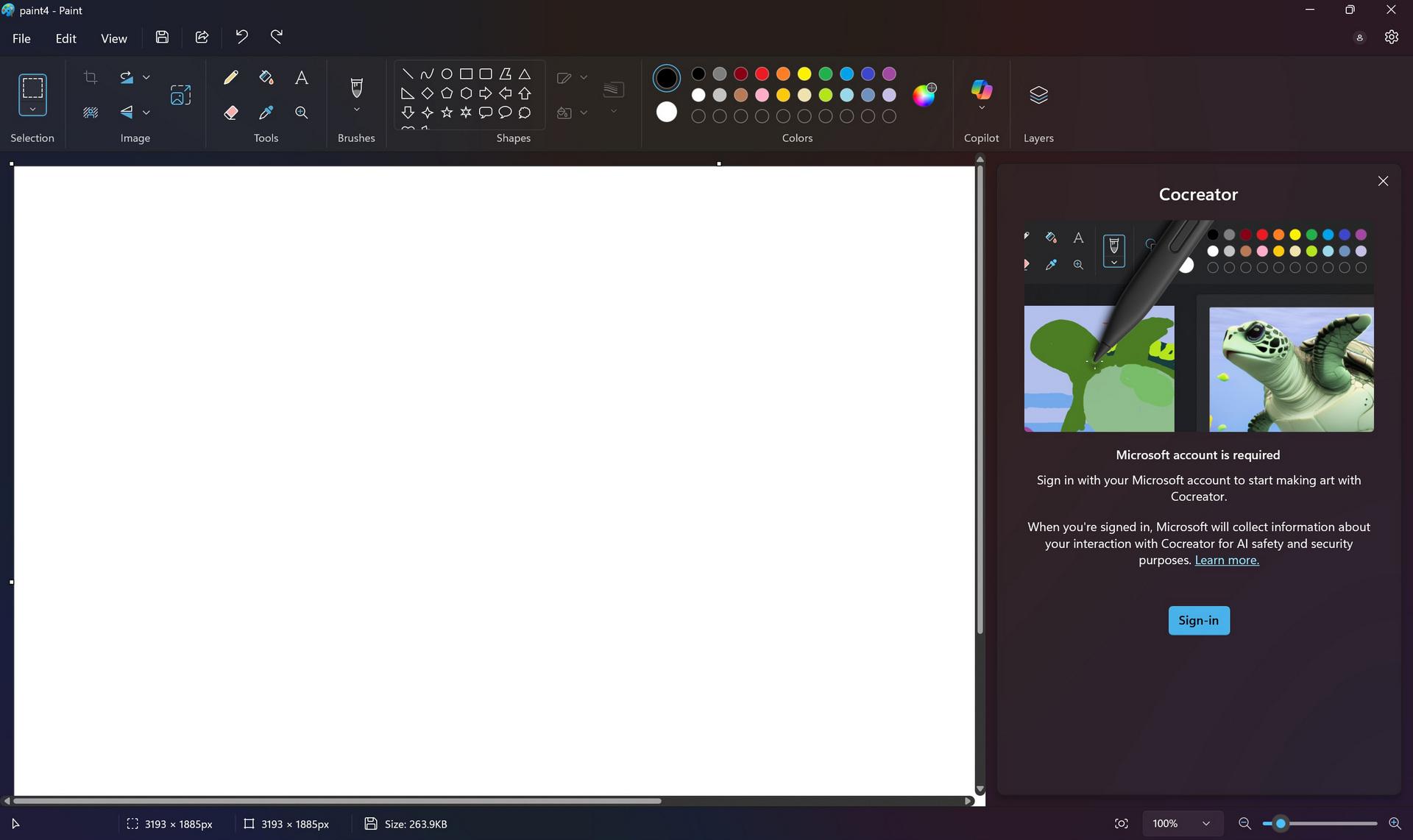Select the oval shape

[447, 73]
